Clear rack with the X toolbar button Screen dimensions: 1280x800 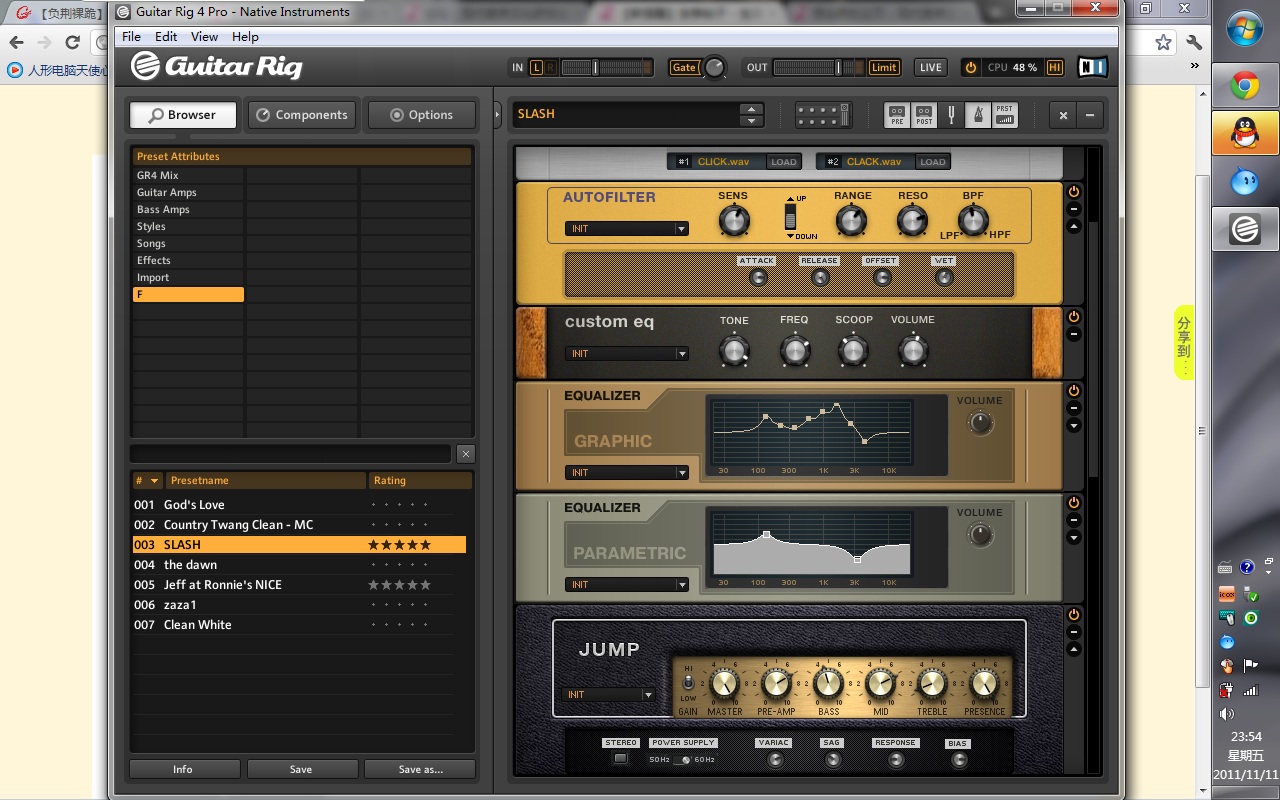(x=1063, y=115)
